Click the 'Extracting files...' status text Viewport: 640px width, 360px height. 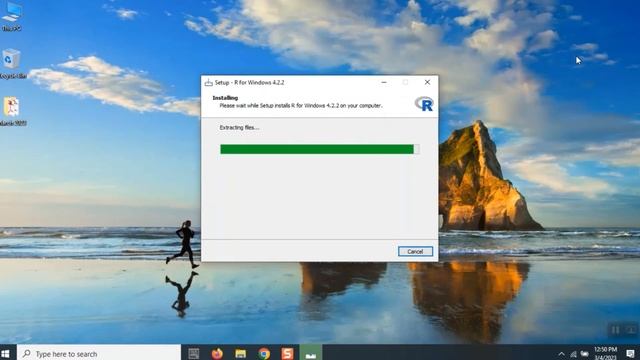coord(239,128)
